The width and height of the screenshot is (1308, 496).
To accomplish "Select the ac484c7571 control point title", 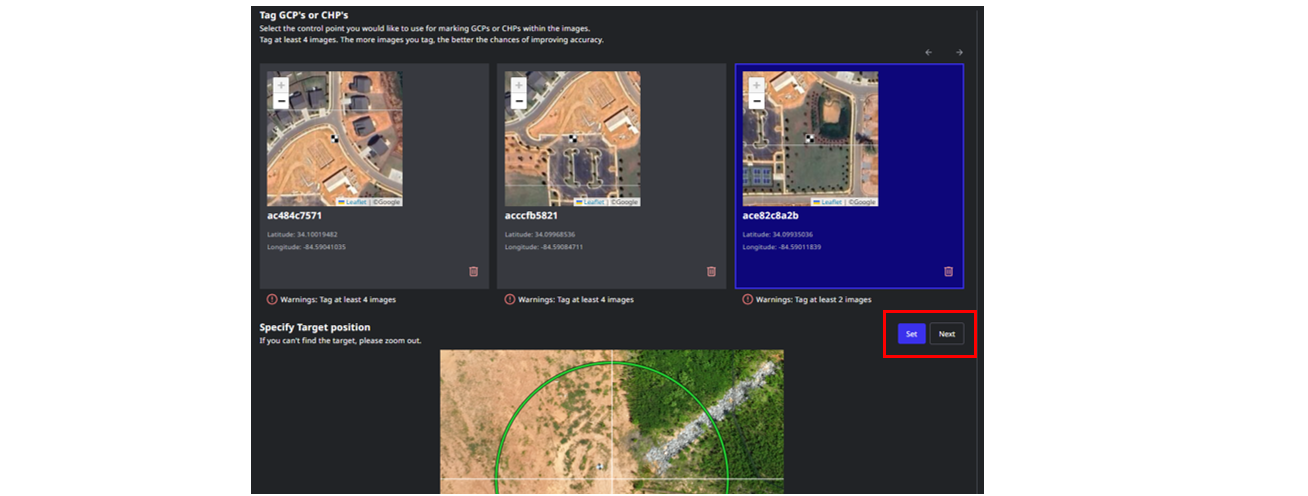I will coord(294,215).
